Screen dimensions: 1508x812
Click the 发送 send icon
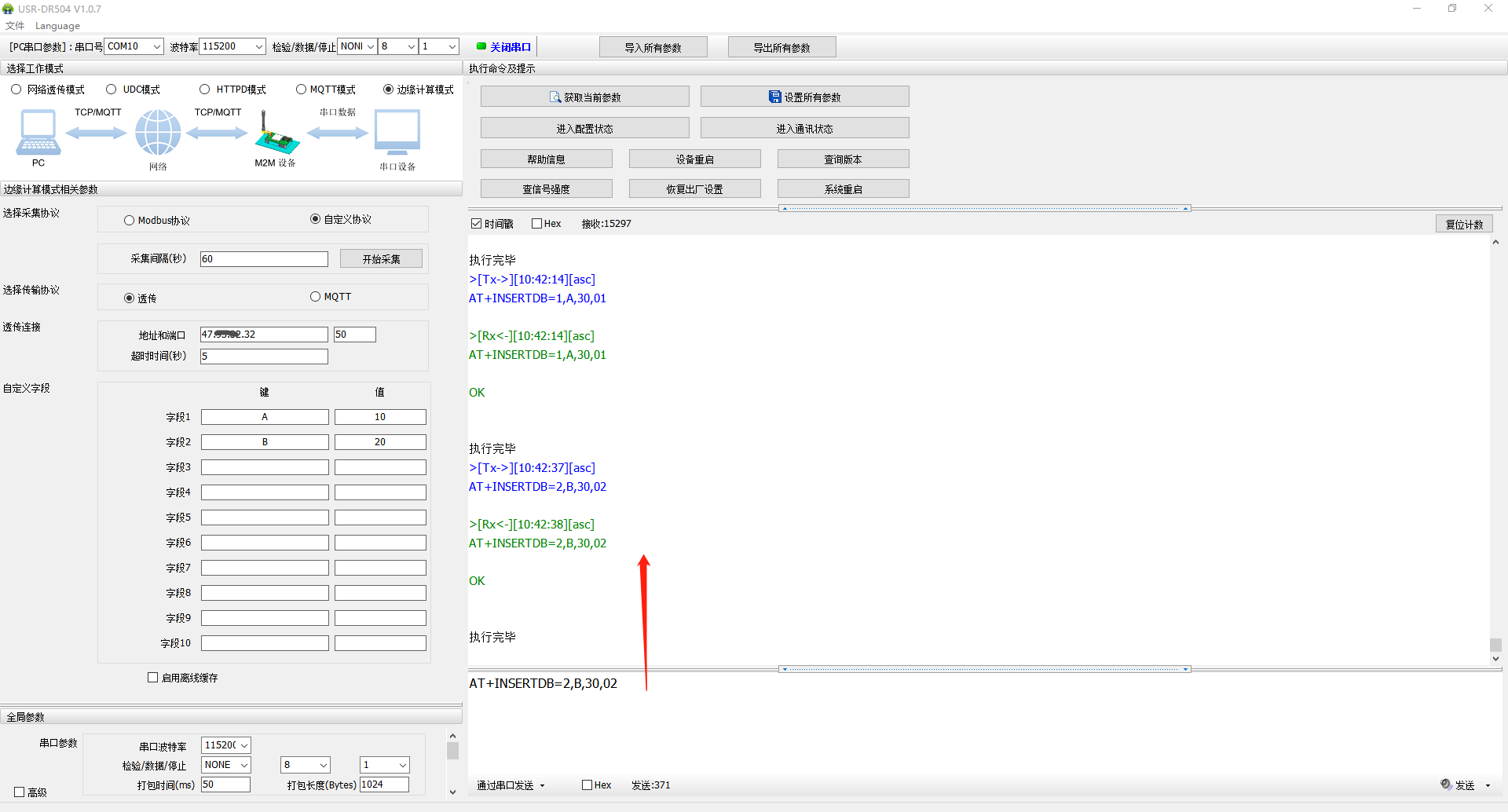pos(1446,785)
